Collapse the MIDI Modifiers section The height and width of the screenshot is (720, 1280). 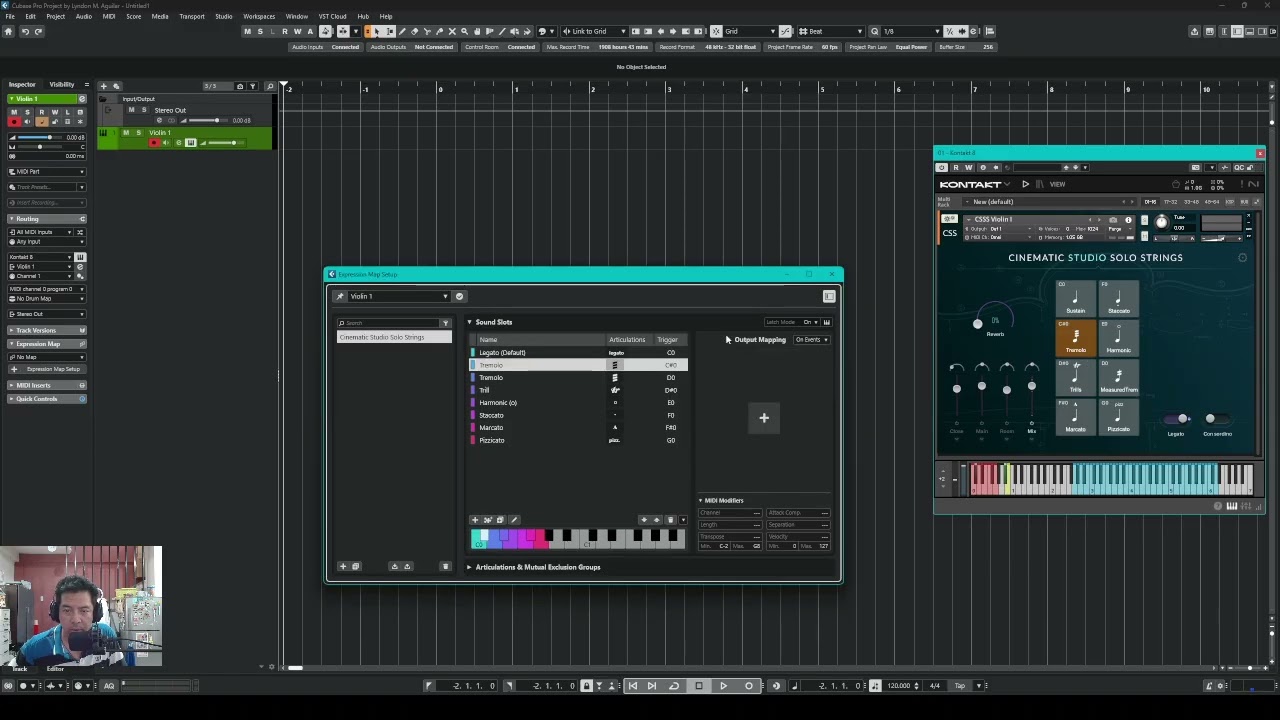(x=700, y=500)
